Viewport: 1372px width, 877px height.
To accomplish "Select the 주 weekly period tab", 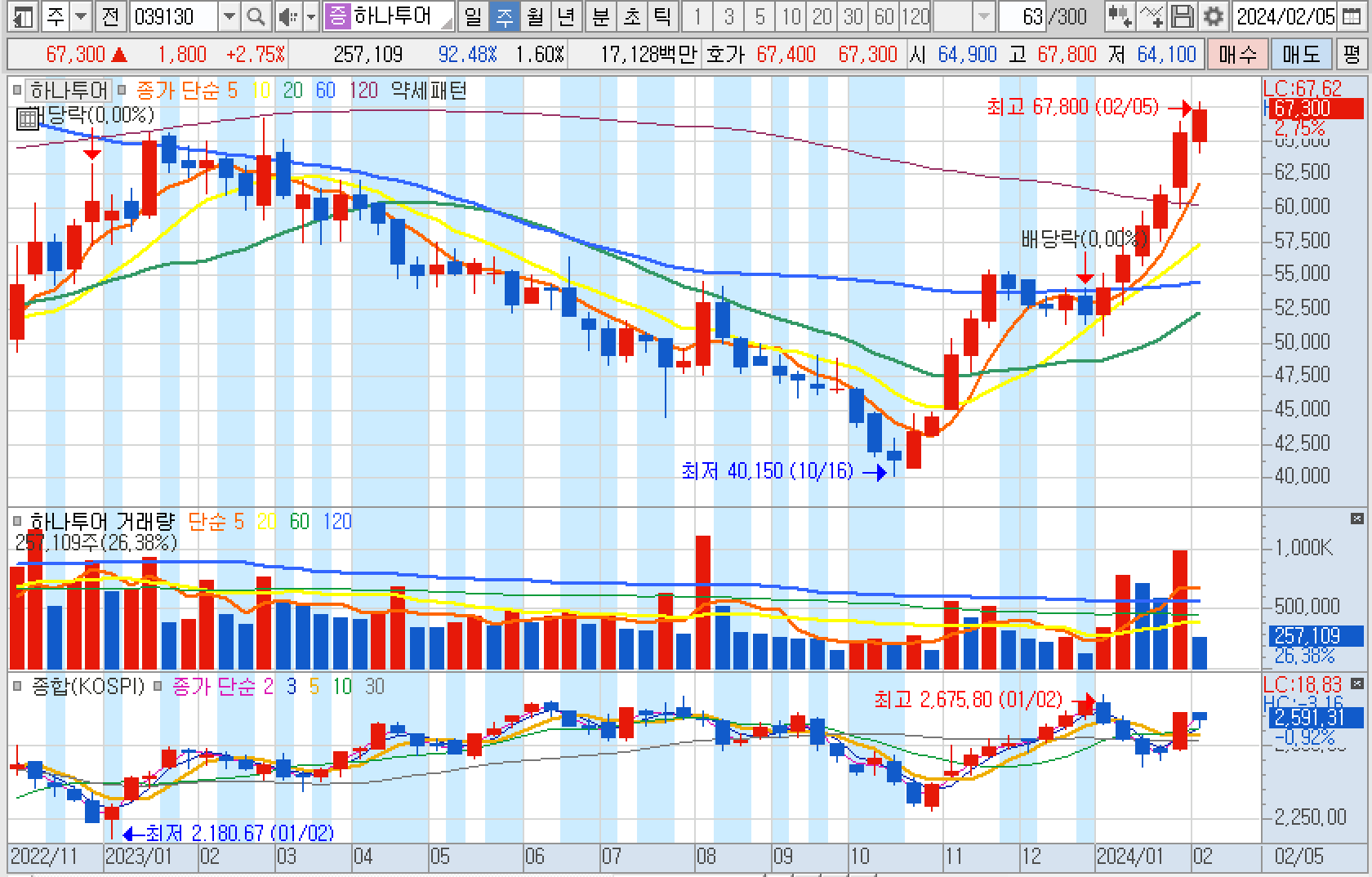I will [x=504, y=16].
